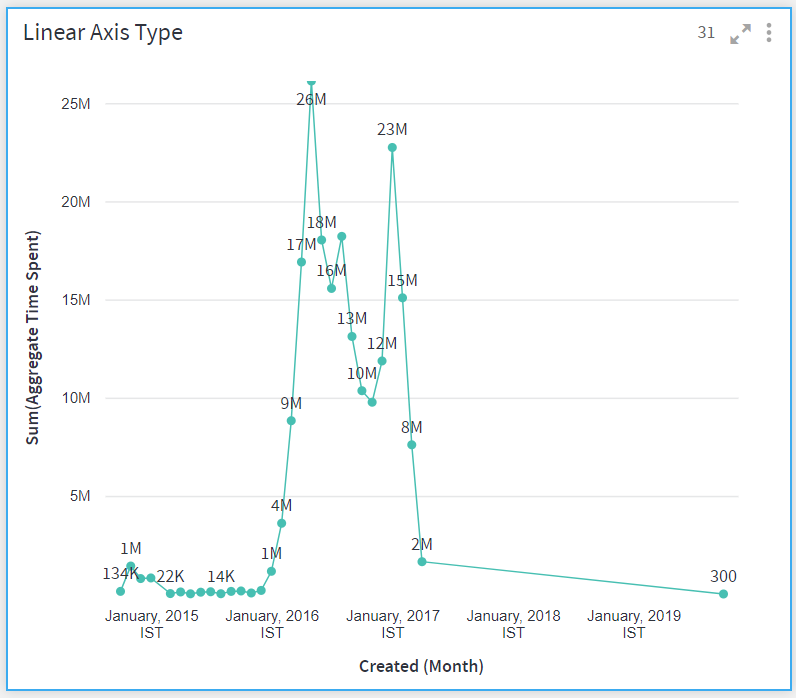Select the 26M peak data point
The height and width of the screenshot is (698, 796).
(311, 81)
